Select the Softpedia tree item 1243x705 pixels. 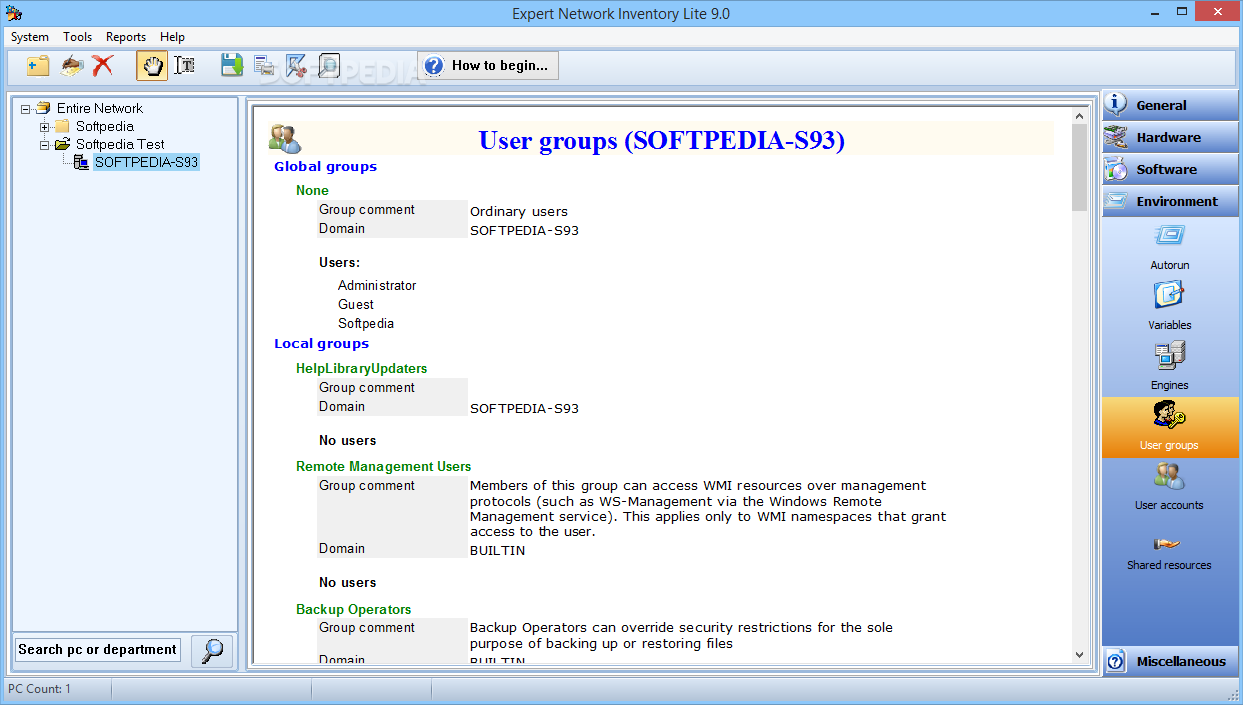[104, 126]
